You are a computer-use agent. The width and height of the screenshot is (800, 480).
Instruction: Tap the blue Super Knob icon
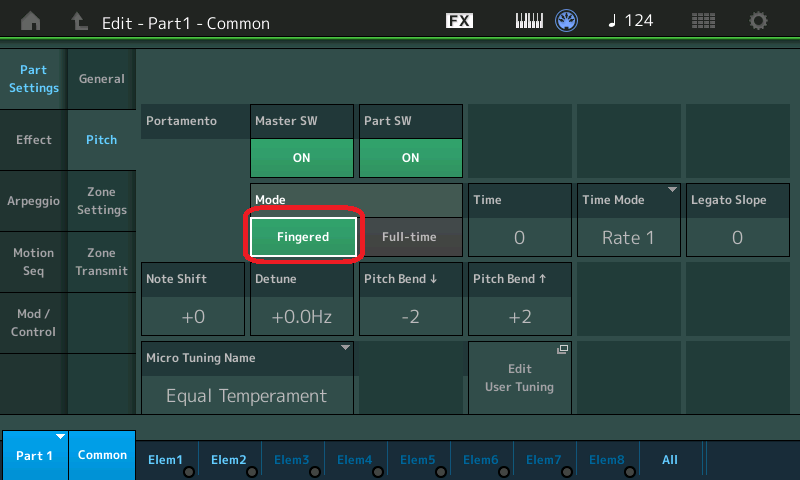pos(568,21)
